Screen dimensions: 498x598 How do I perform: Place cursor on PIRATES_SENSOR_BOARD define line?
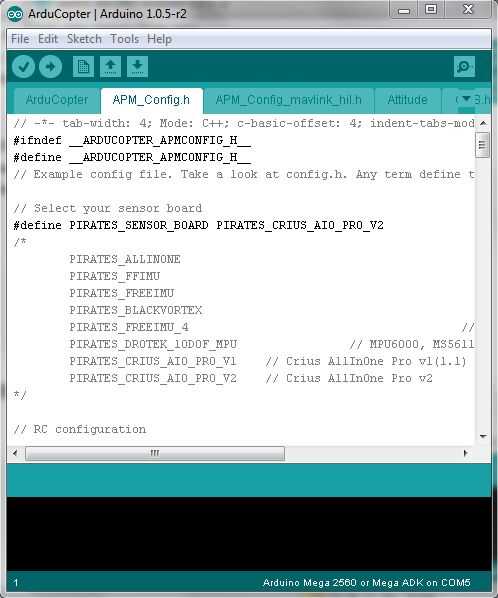pos(198,225)
